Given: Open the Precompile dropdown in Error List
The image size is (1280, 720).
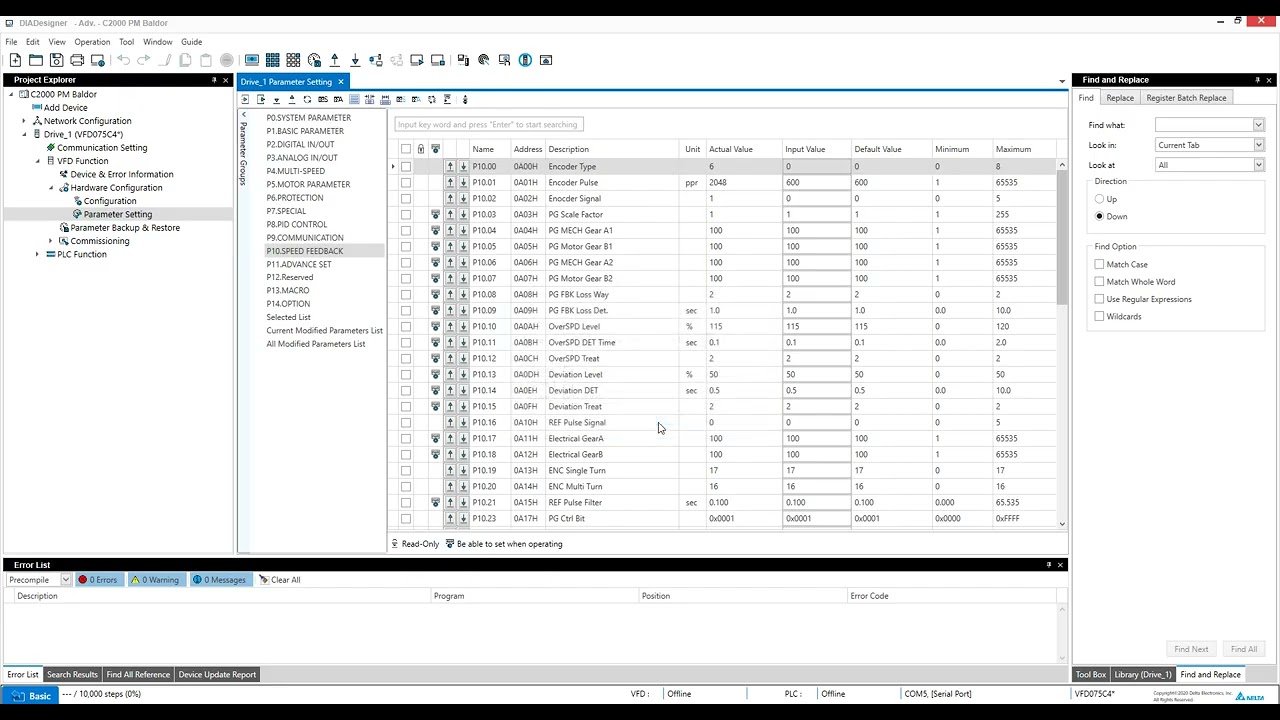Looking at the screenshot, I should pos(65,580).
